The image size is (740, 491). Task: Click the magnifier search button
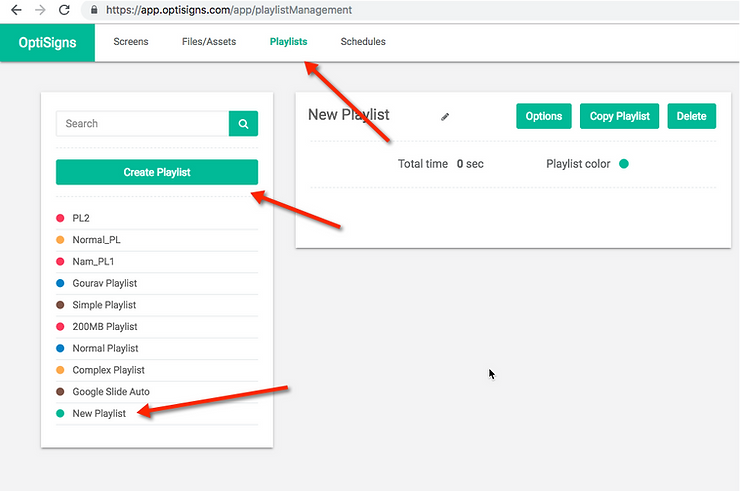click(244, 124)
